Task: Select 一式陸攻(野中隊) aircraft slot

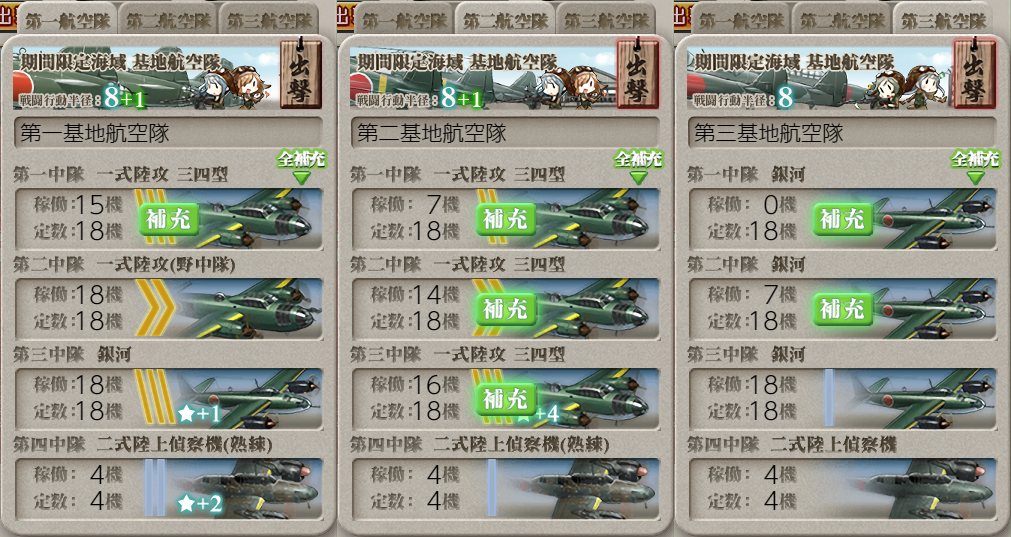Action: [x=168, y=308]
